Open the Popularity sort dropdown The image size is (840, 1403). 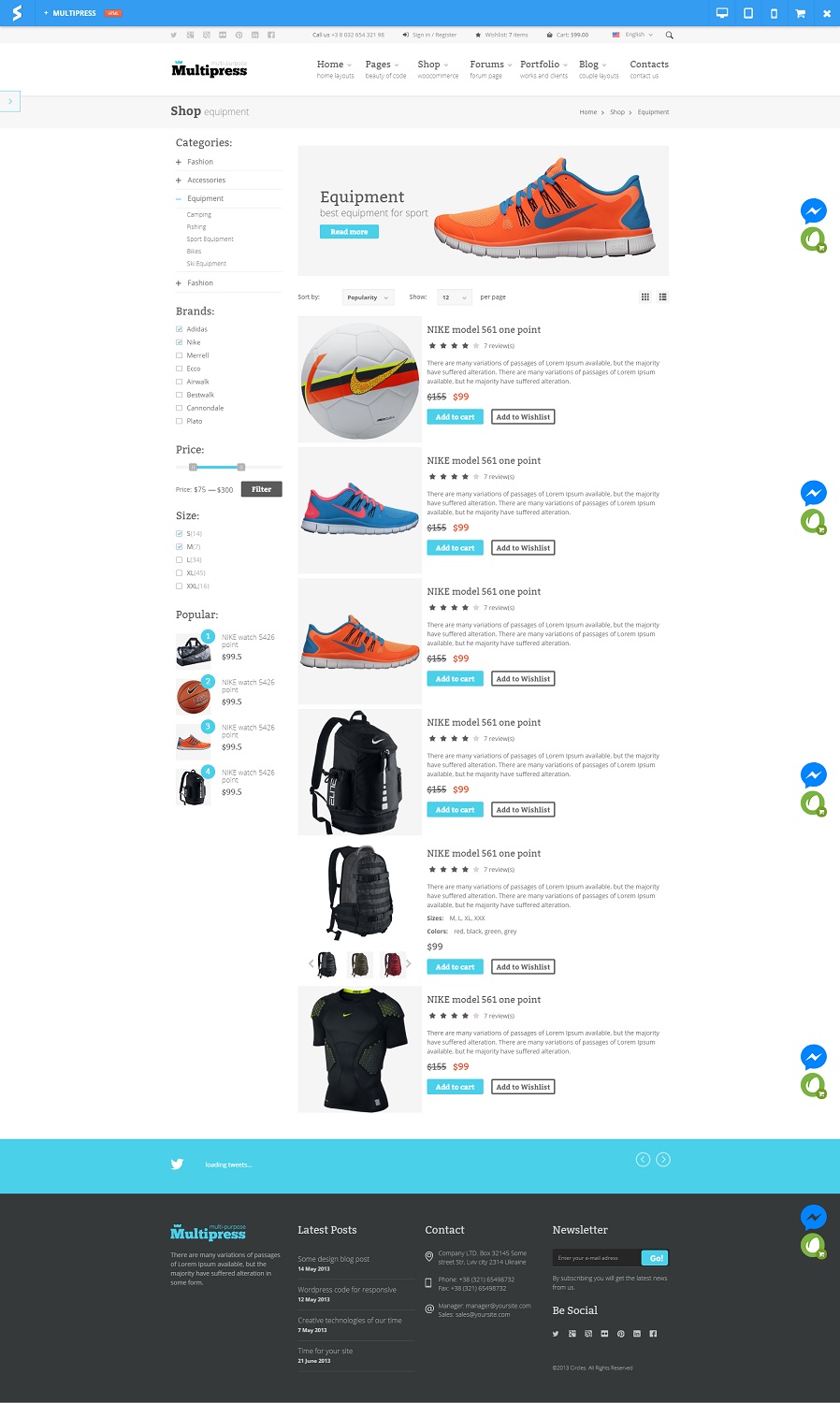tap(368, 297)
